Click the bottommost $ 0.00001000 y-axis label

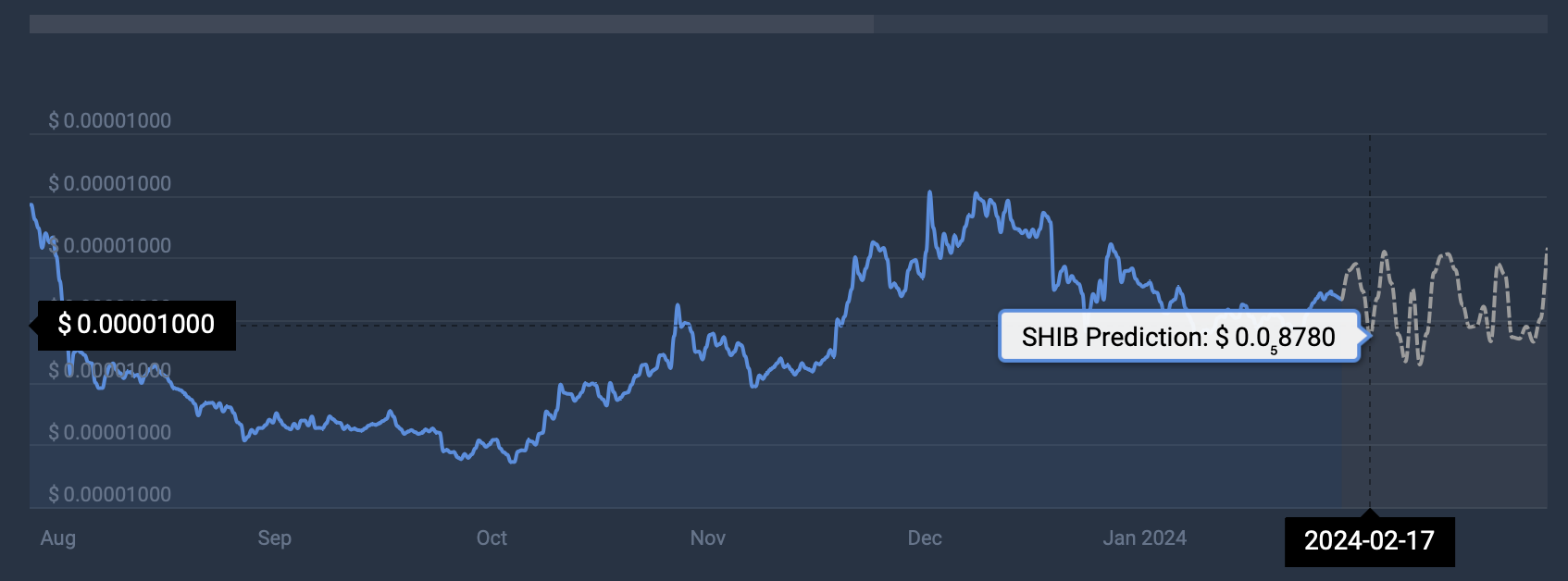click(x=110, y=494)
